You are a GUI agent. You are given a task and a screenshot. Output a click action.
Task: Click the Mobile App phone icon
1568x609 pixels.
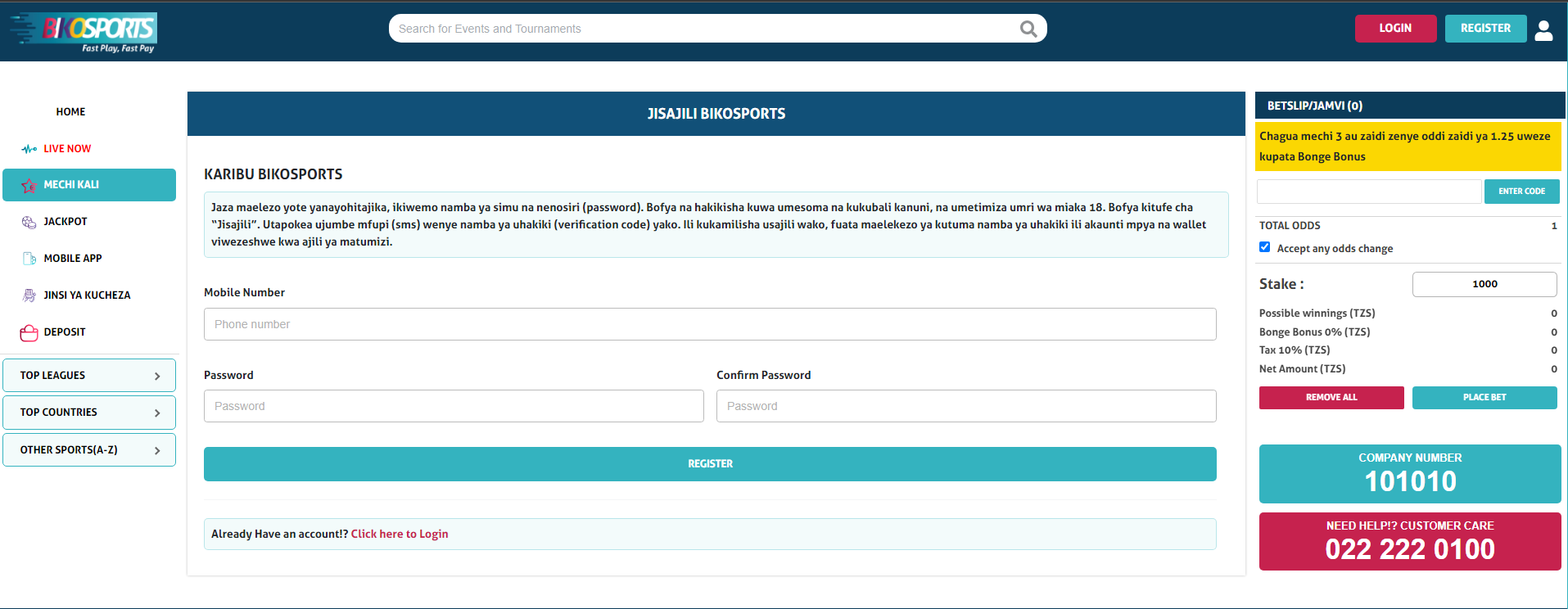(x=29, y=259)
